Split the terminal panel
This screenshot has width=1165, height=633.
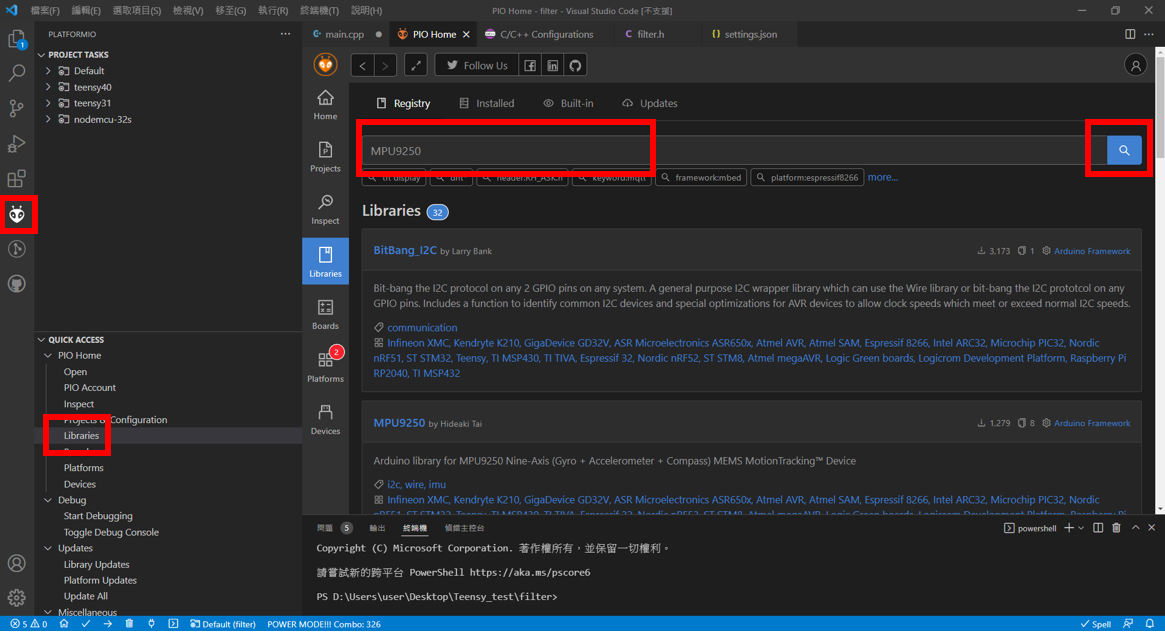click(1098, 528)
